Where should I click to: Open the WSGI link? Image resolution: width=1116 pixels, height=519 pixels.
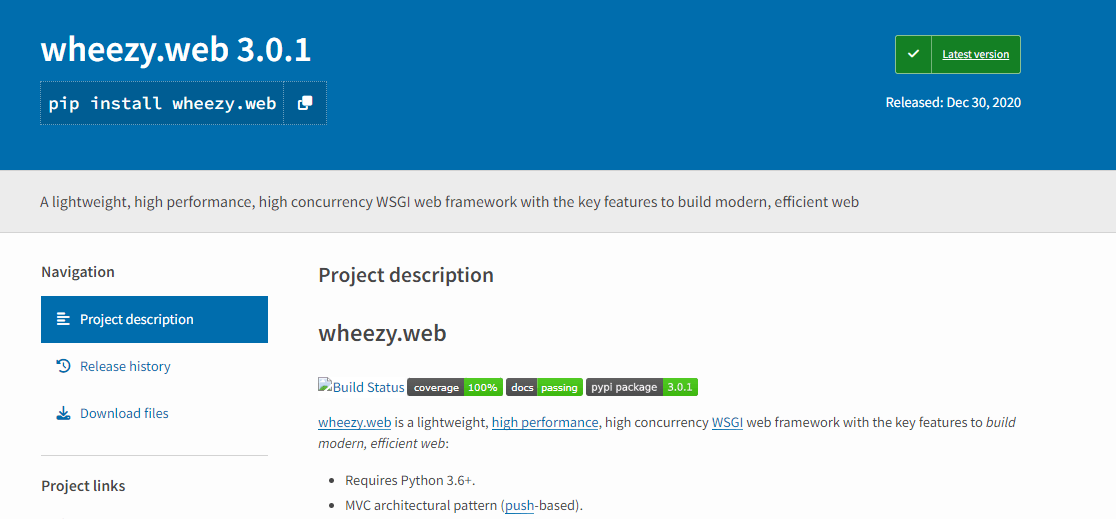727,422
